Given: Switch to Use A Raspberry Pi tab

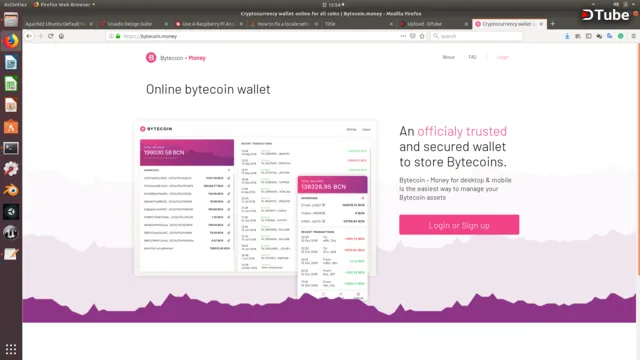Looking at the screenshot, I should coord(209,24).
